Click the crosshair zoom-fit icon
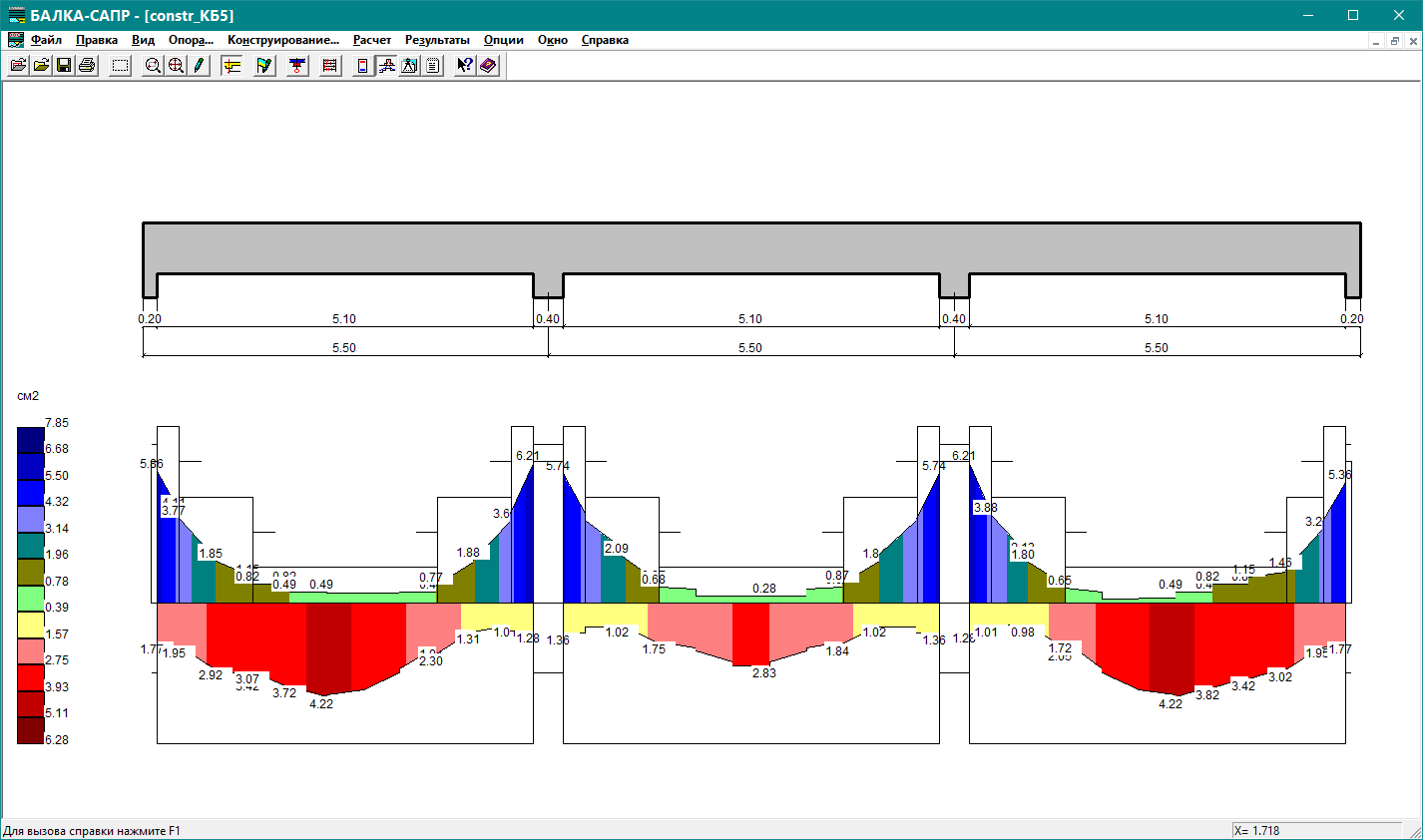 click(176, 66)
